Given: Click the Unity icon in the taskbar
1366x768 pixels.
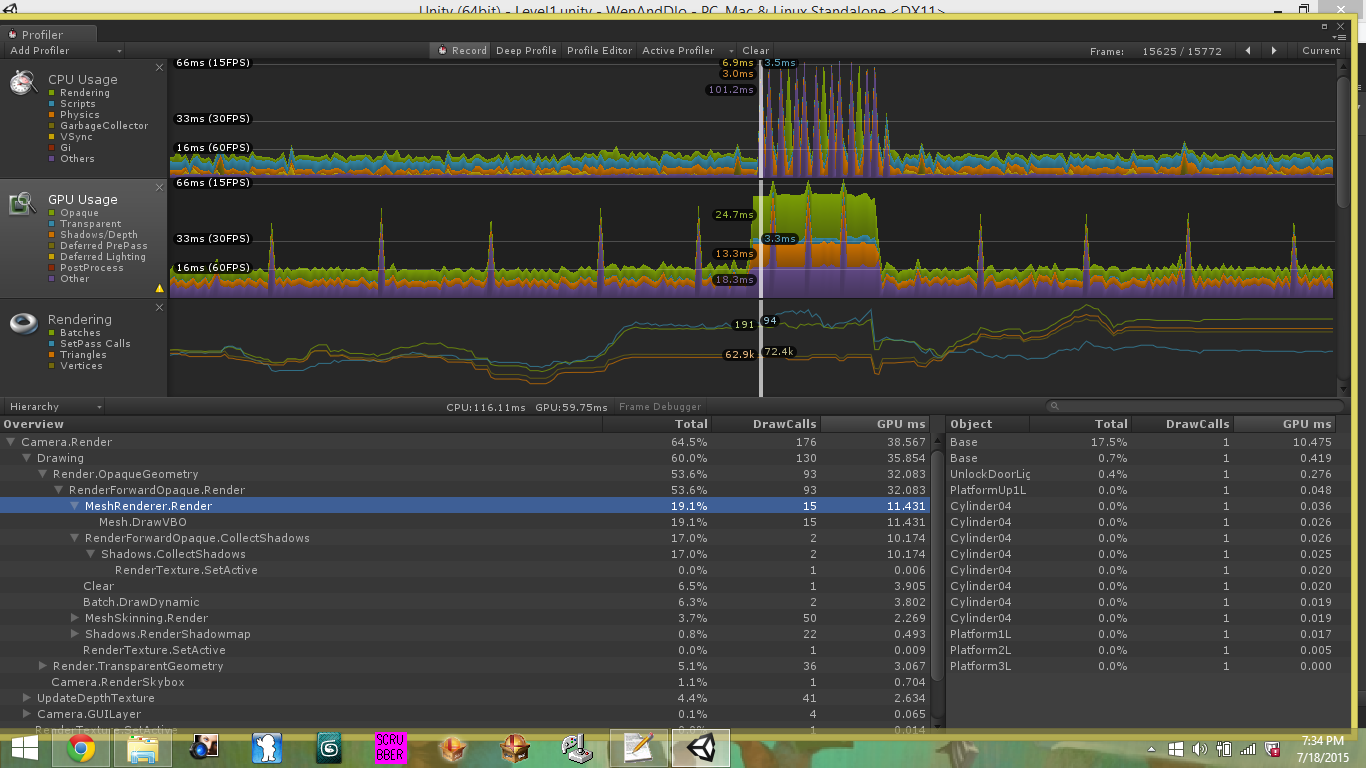Looking at the screenshot, I should click(700, 747).
